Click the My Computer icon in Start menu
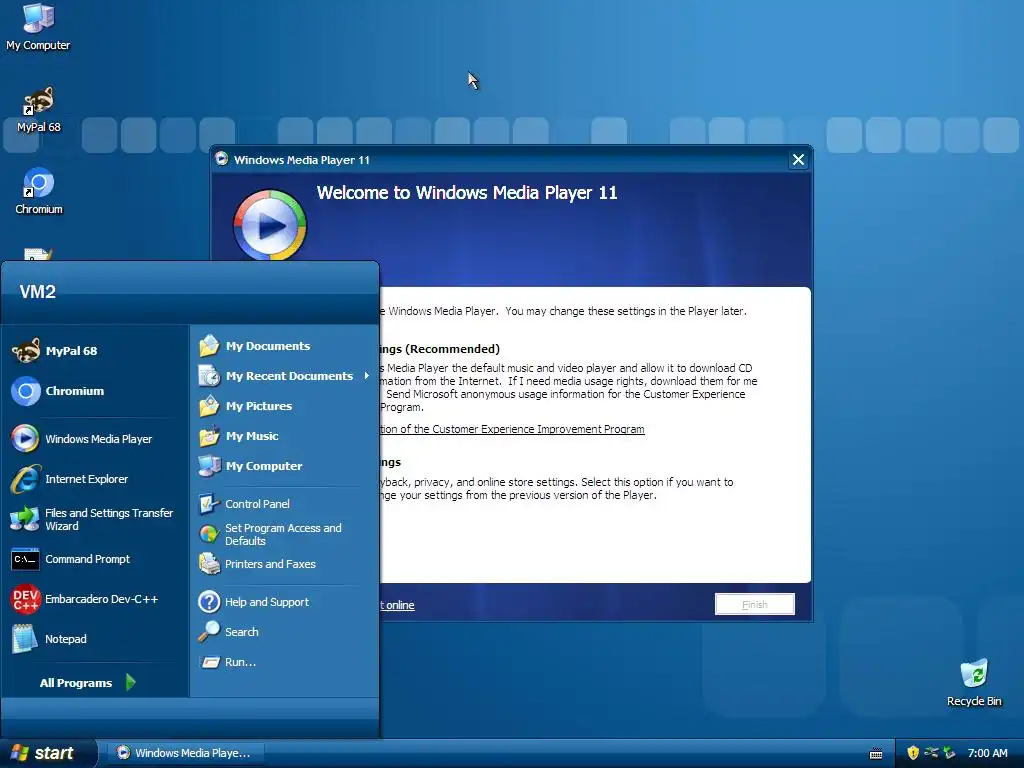The image size is (1024, 768). (x=209, y=466)
